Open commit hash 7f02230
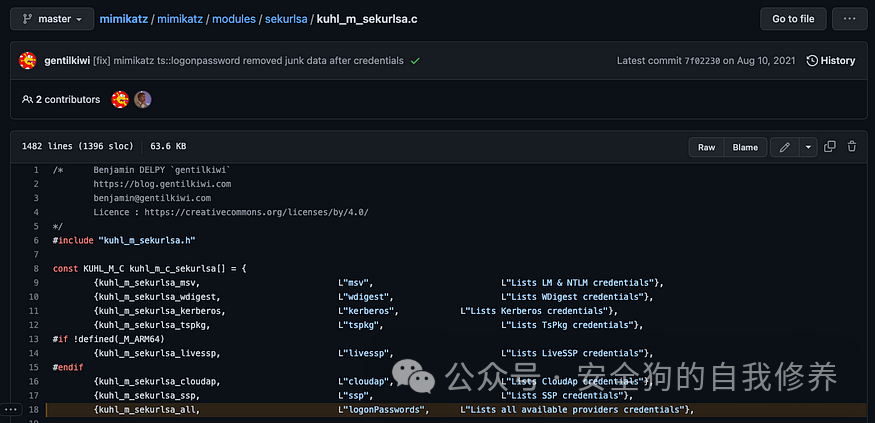 [x=702, y=61]
